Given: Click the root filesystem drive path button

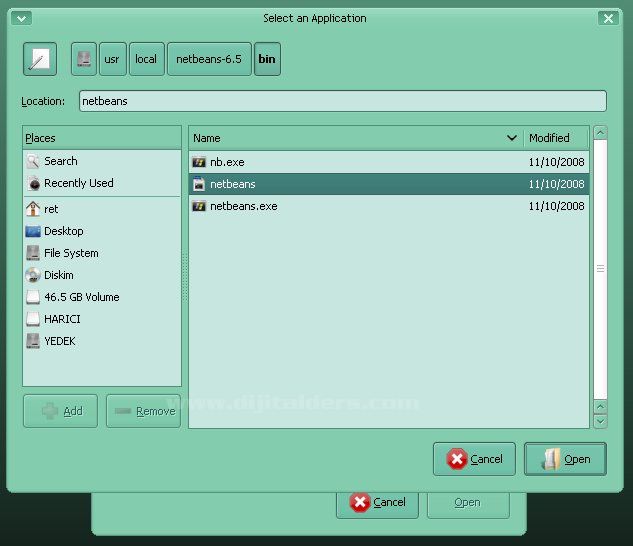Looking at the screenshot, I should point(84,59).
